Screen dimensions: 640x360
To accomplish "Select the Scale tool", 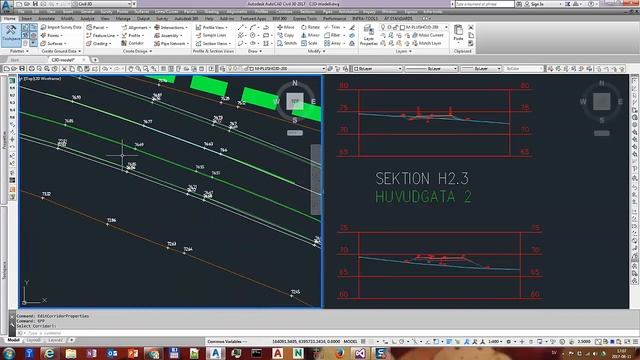I will click(309, 43).
